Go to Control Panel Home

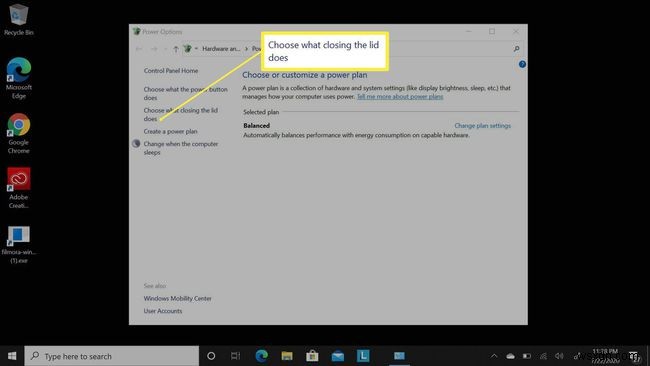[x=171, y=71]
